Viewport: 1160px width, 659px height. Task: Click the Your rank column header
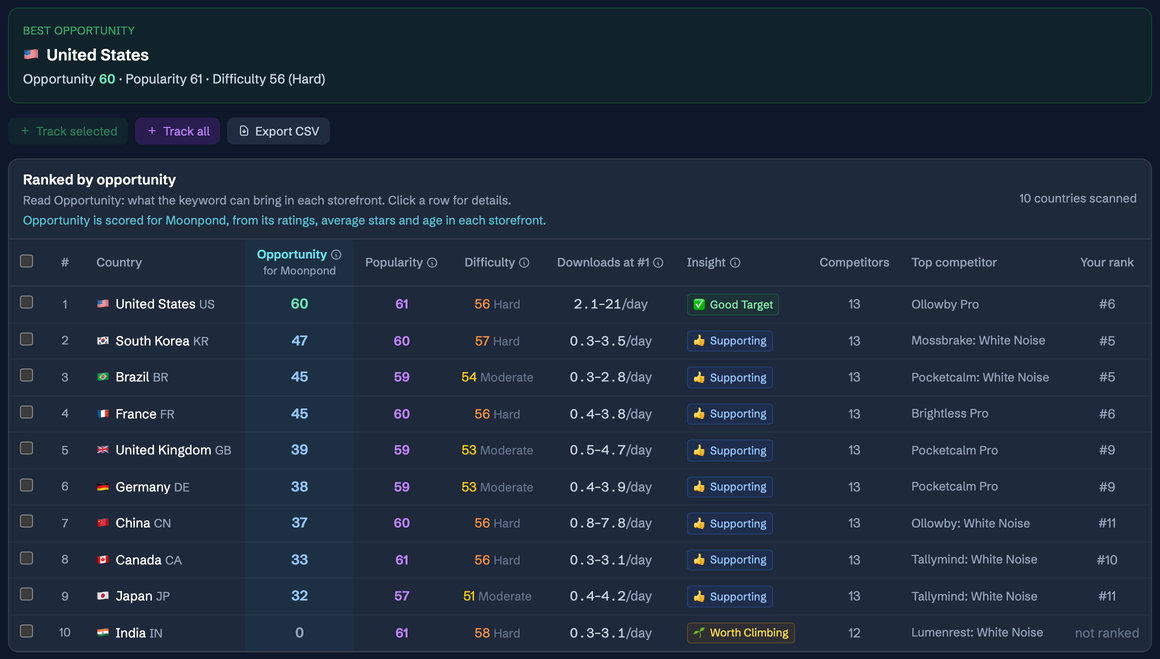click(1107, 263)
